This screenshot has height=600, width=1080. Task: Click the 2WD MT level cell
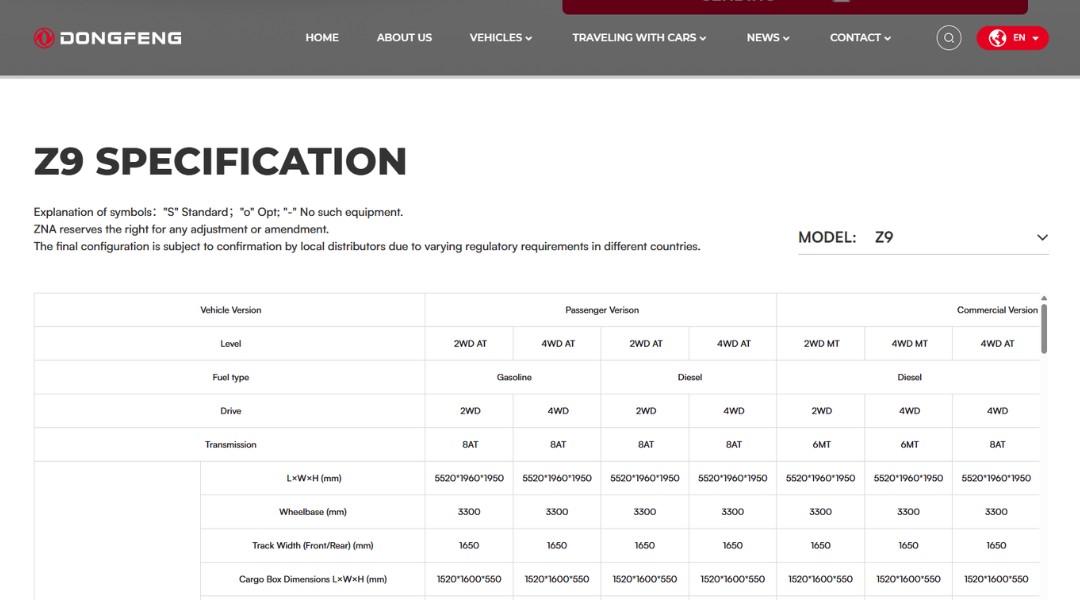point(821,344)
